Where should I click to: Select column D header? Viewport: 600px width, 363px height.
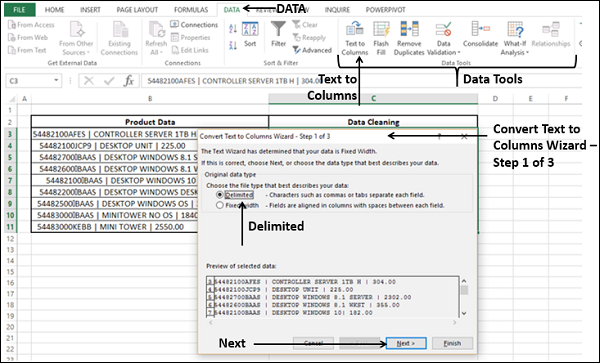pos(496,99)
